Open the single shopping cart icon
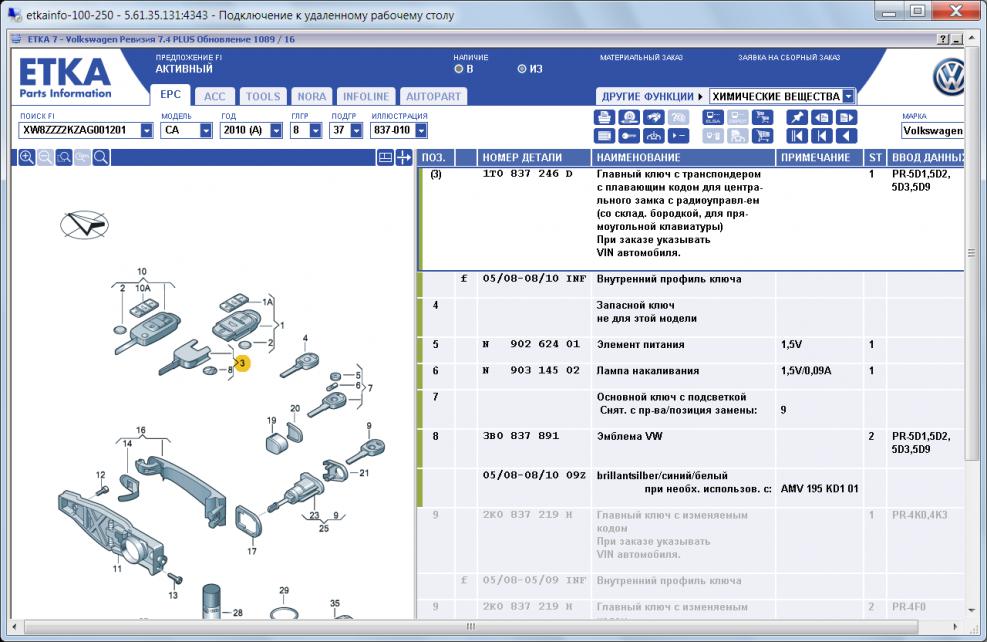987x642 pixels. tap(762, 135)
